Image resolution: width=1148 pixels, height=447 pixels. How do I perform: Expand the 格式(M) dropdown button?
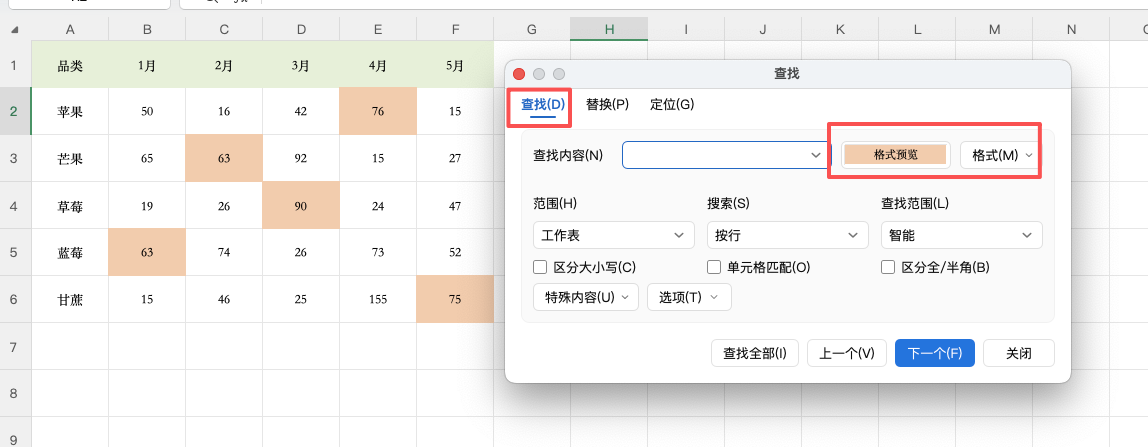coord(996,155)
